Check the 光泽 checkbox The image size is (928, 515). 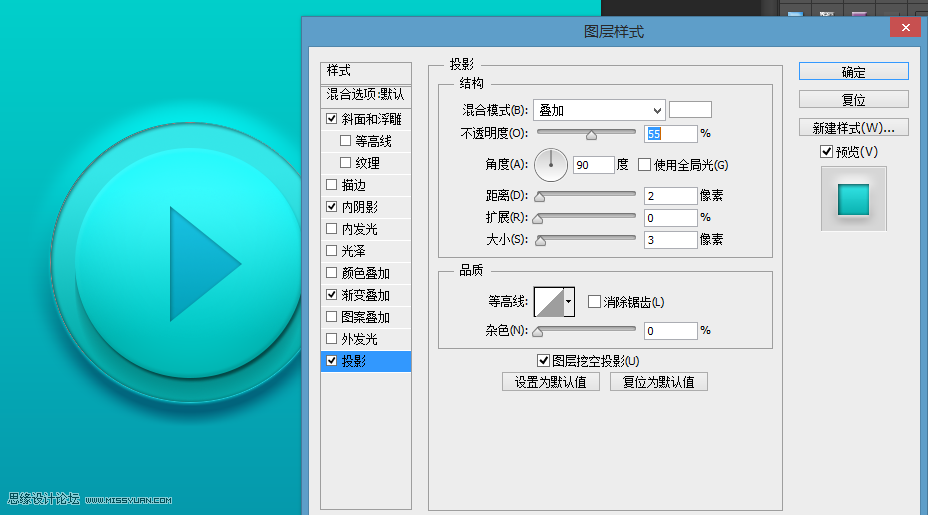[x=331, y=250]
